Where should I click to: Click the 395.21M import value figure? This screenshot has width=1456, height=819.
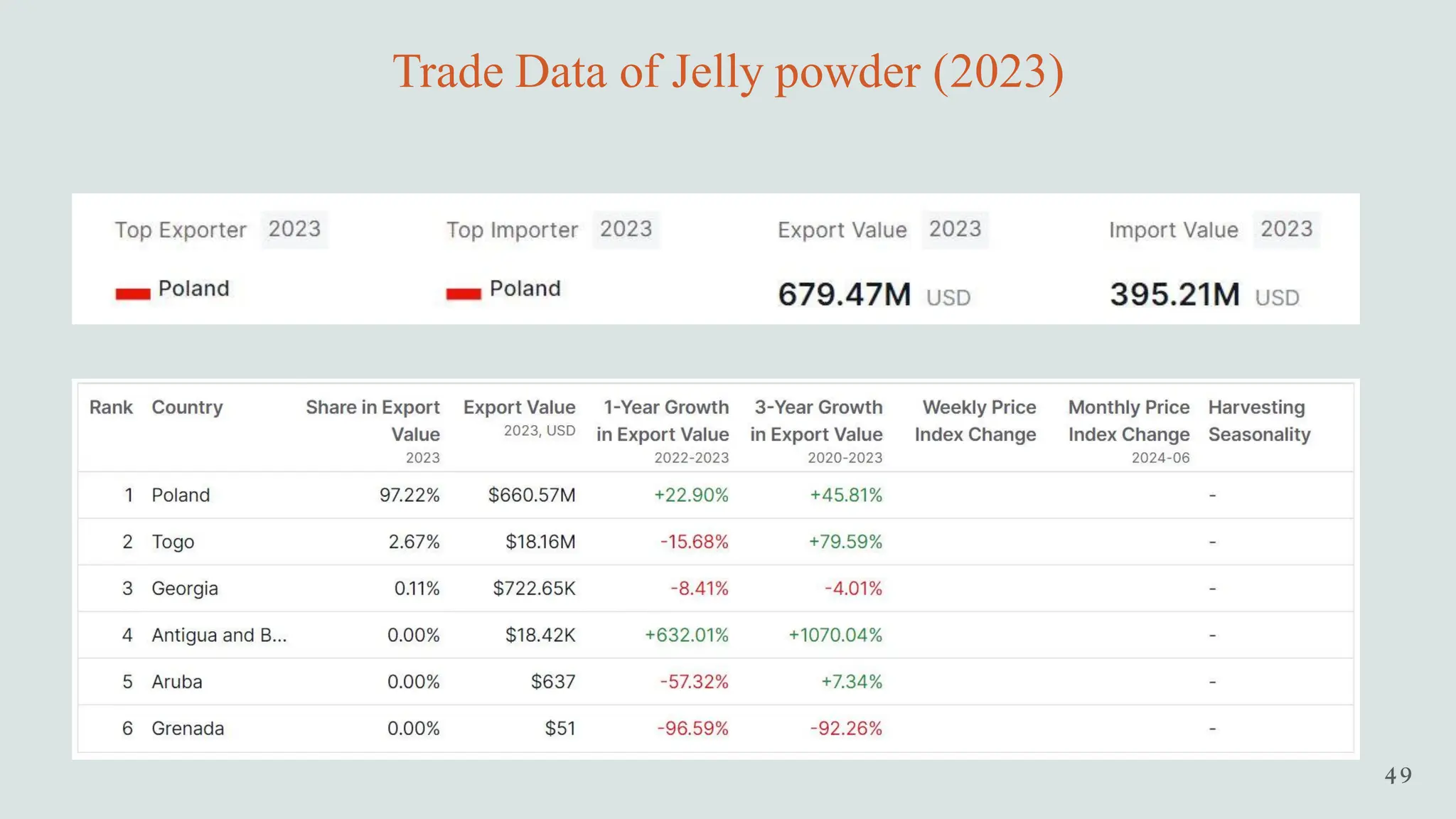pos(1174,294)
